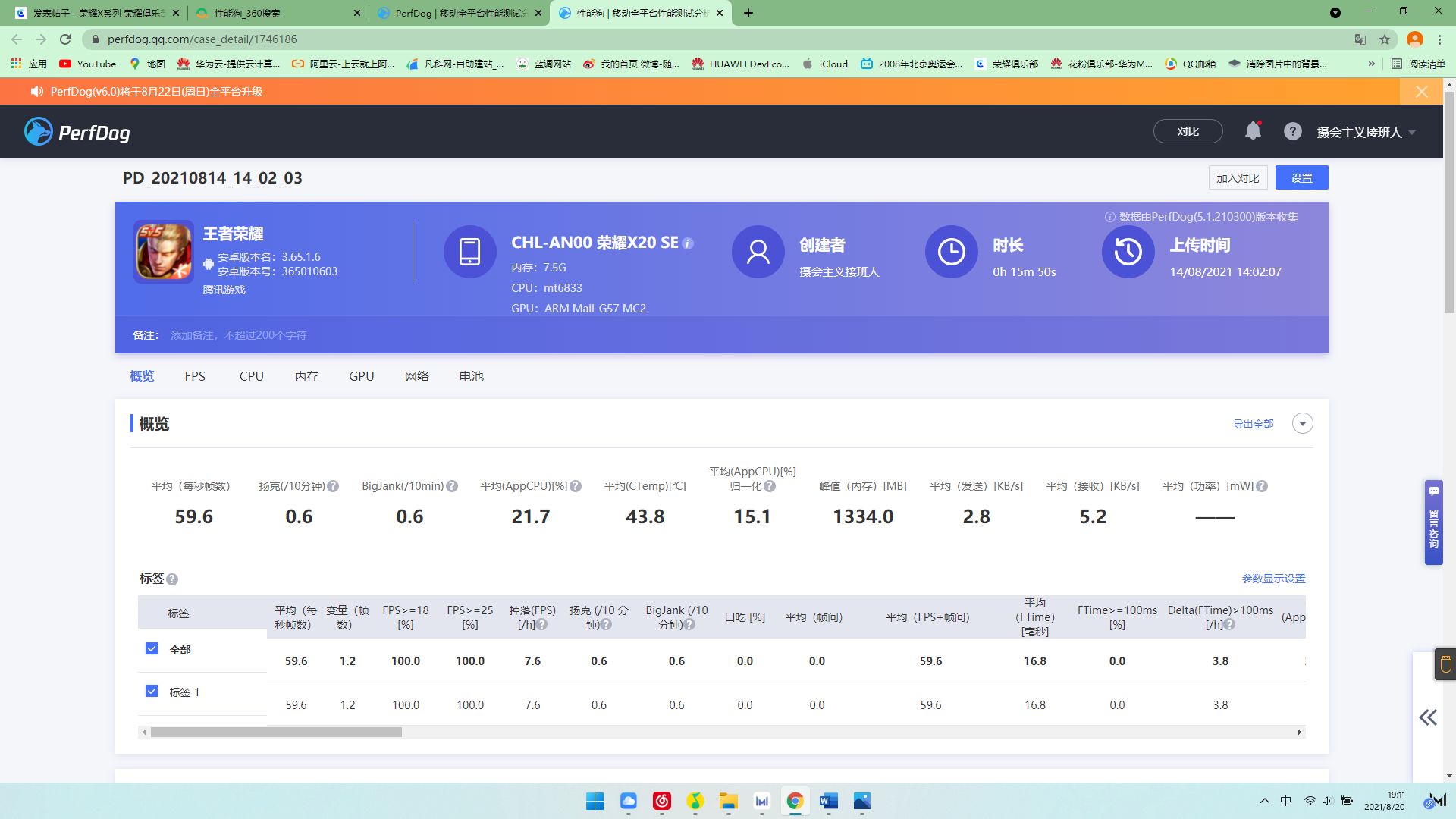Go back with the browser back arrow
This screenshot has height=819, width=1456.
pyautogui.click(x=17, y=39)
